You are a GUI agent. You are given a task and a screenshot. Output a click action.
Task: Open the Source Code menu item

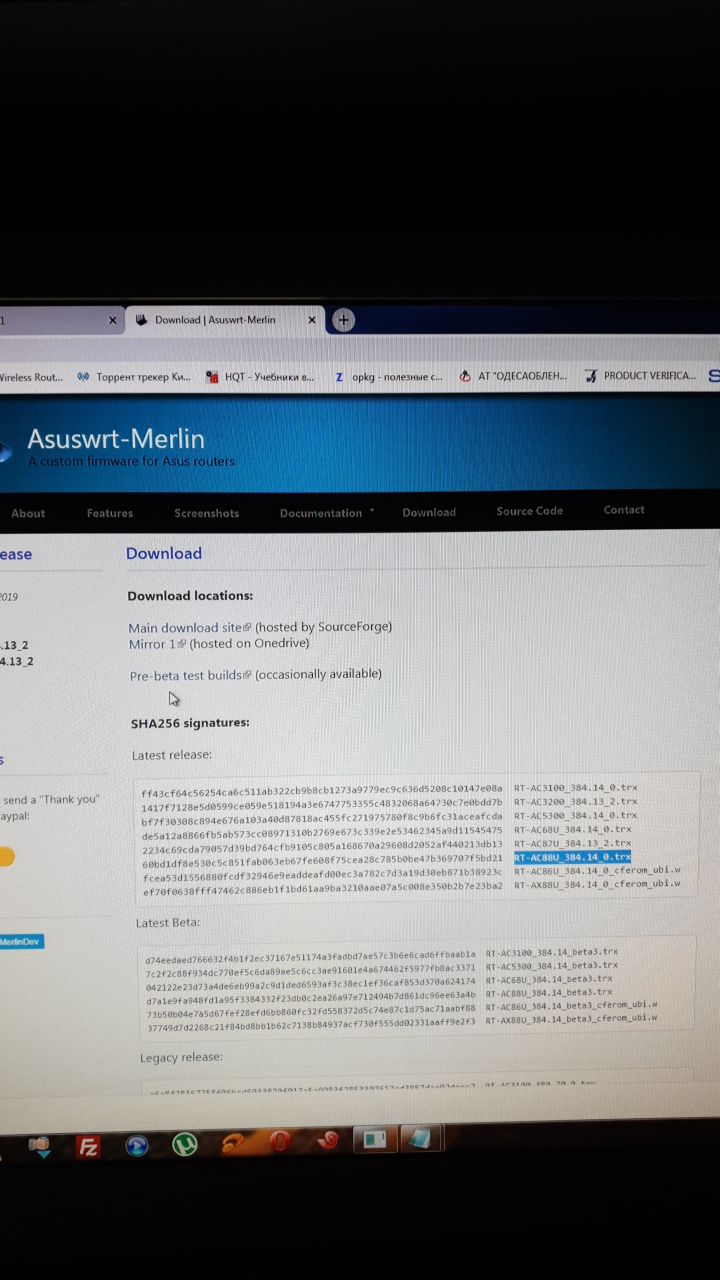529,511
